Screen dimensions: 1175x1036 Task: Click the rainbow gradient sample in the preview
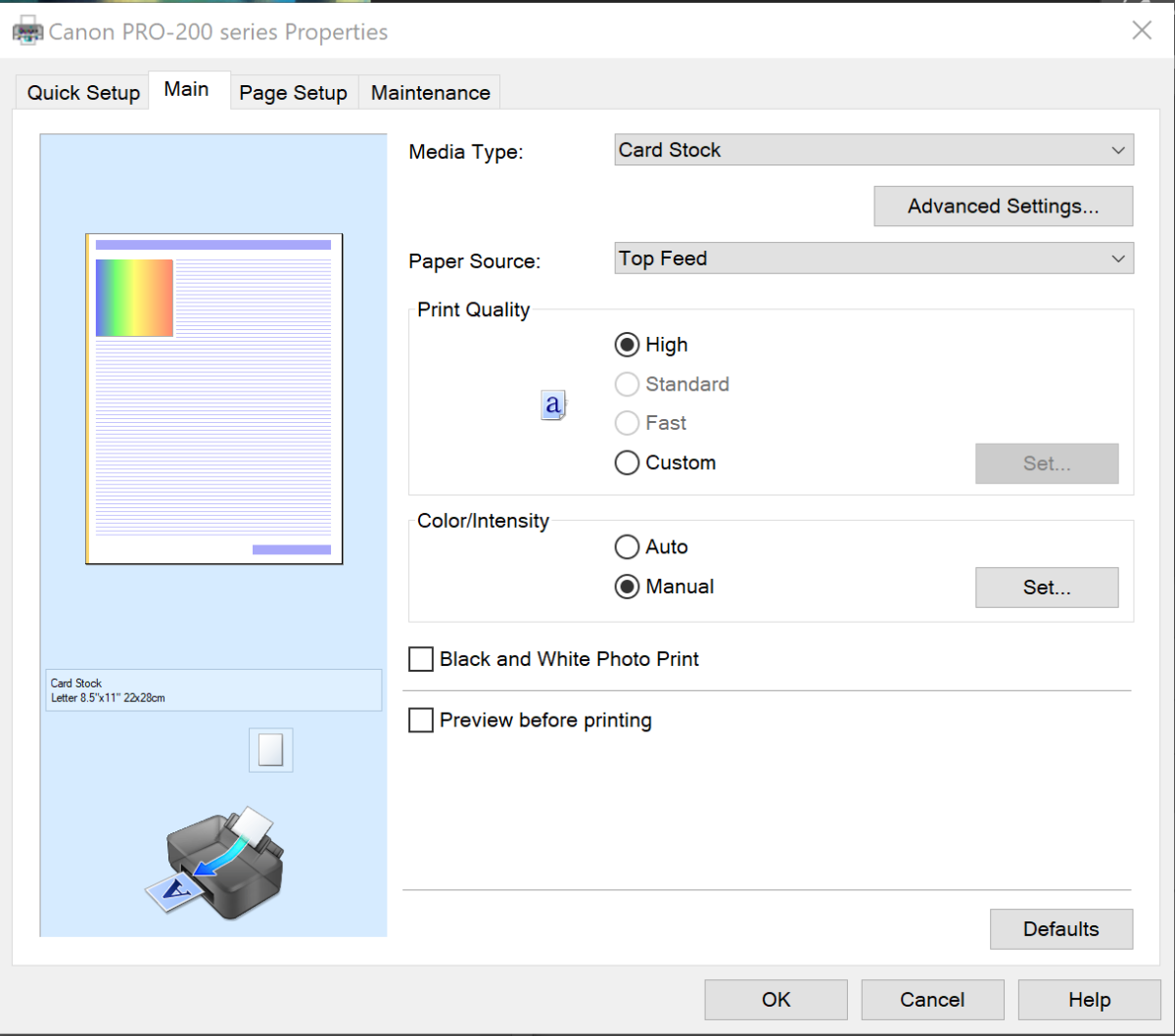[x=134, y=299]
